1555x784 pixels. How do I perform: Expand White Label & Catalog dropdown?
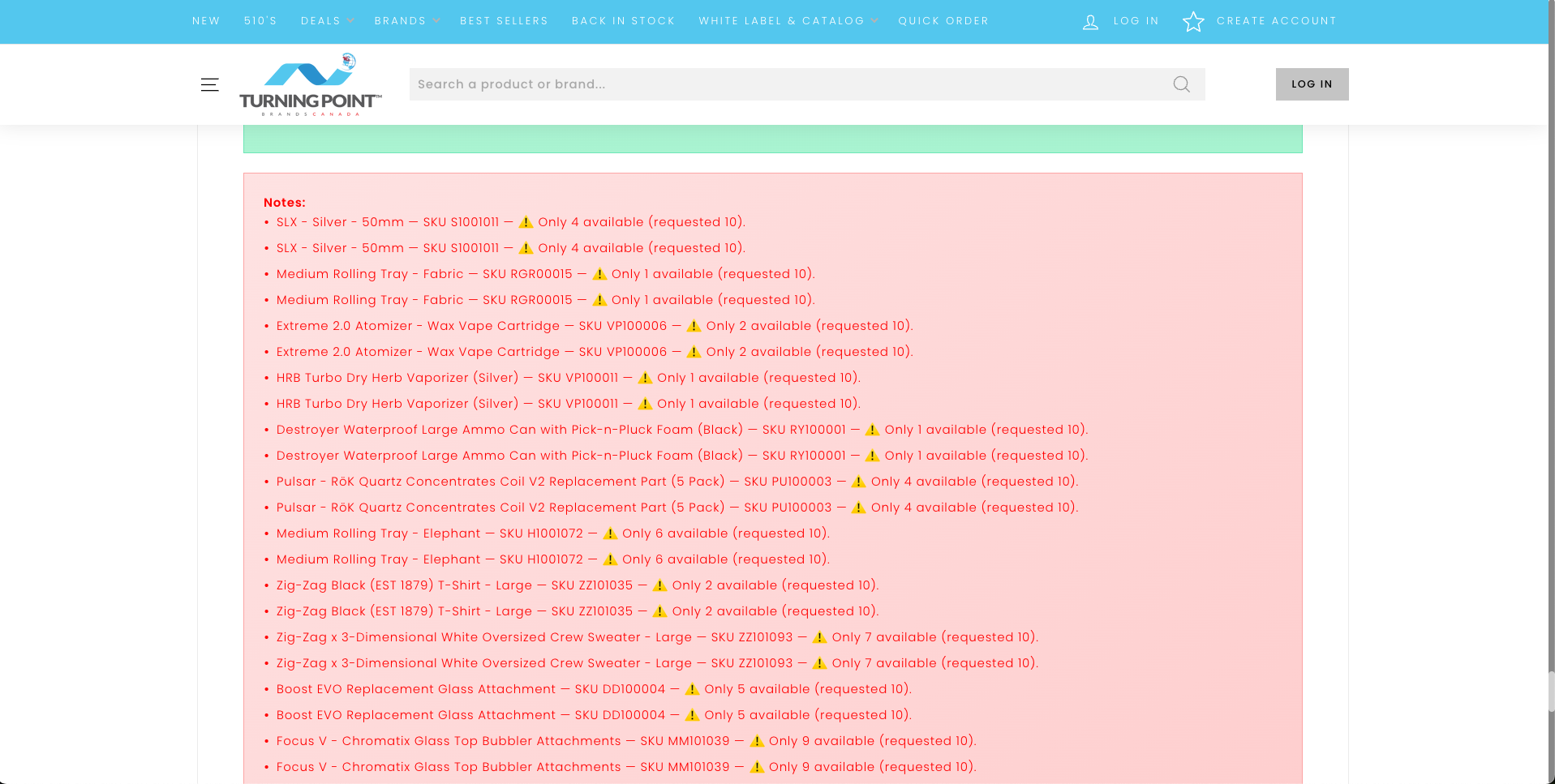[788, 21]
